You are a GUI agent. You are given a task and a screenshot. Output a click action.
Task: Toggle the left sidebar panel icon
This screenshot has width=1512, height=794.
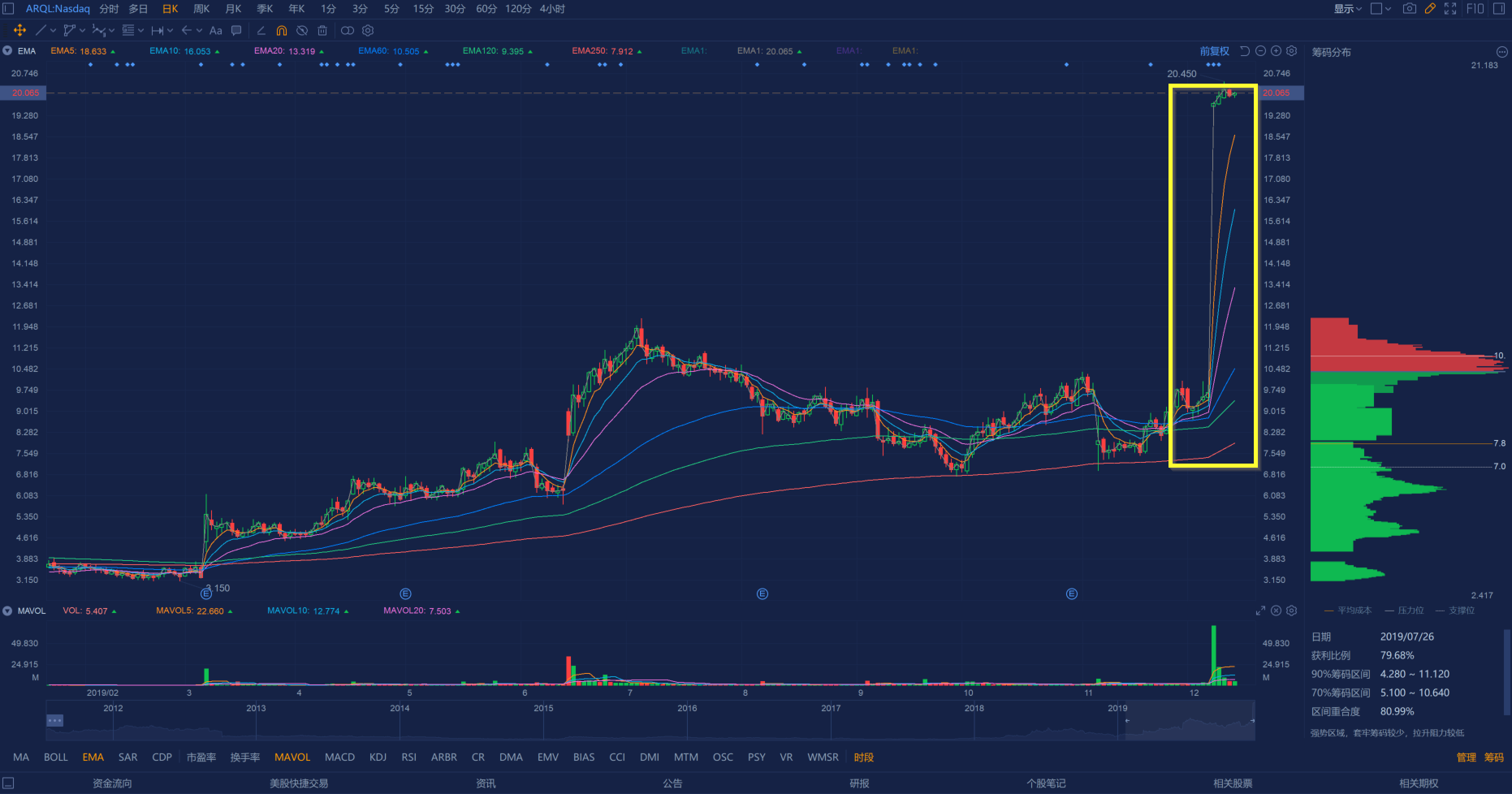coord(8,8)
